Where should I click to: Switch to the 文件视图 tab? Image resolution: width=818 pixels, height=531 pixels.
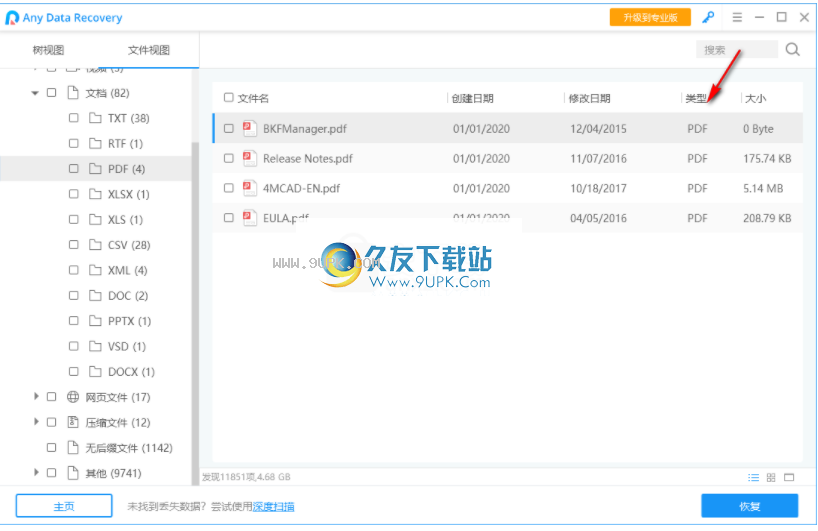(x=149, y=50)
